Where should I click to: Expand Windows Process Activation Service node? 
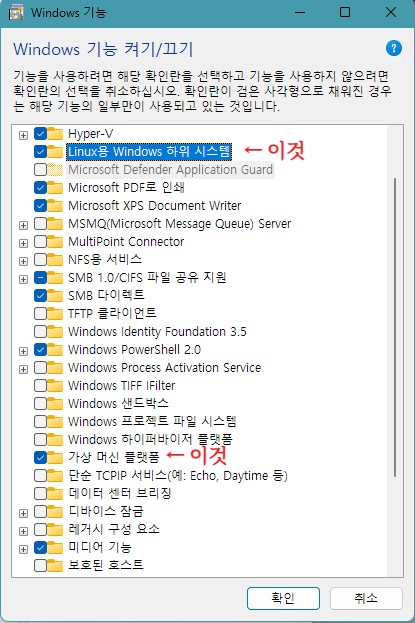tap(23, 370)
